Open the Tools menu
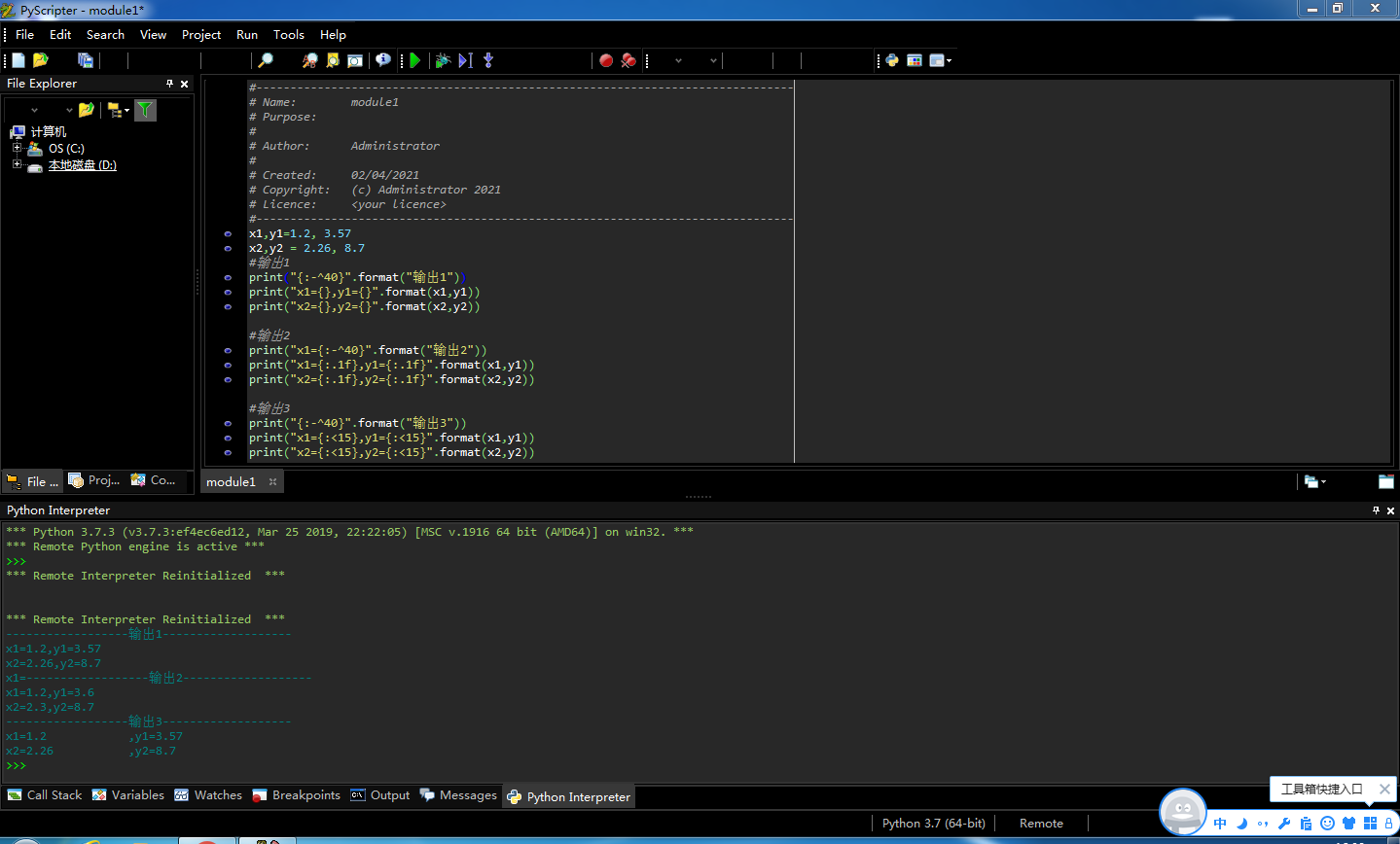1400x844 pixels. 289,34
